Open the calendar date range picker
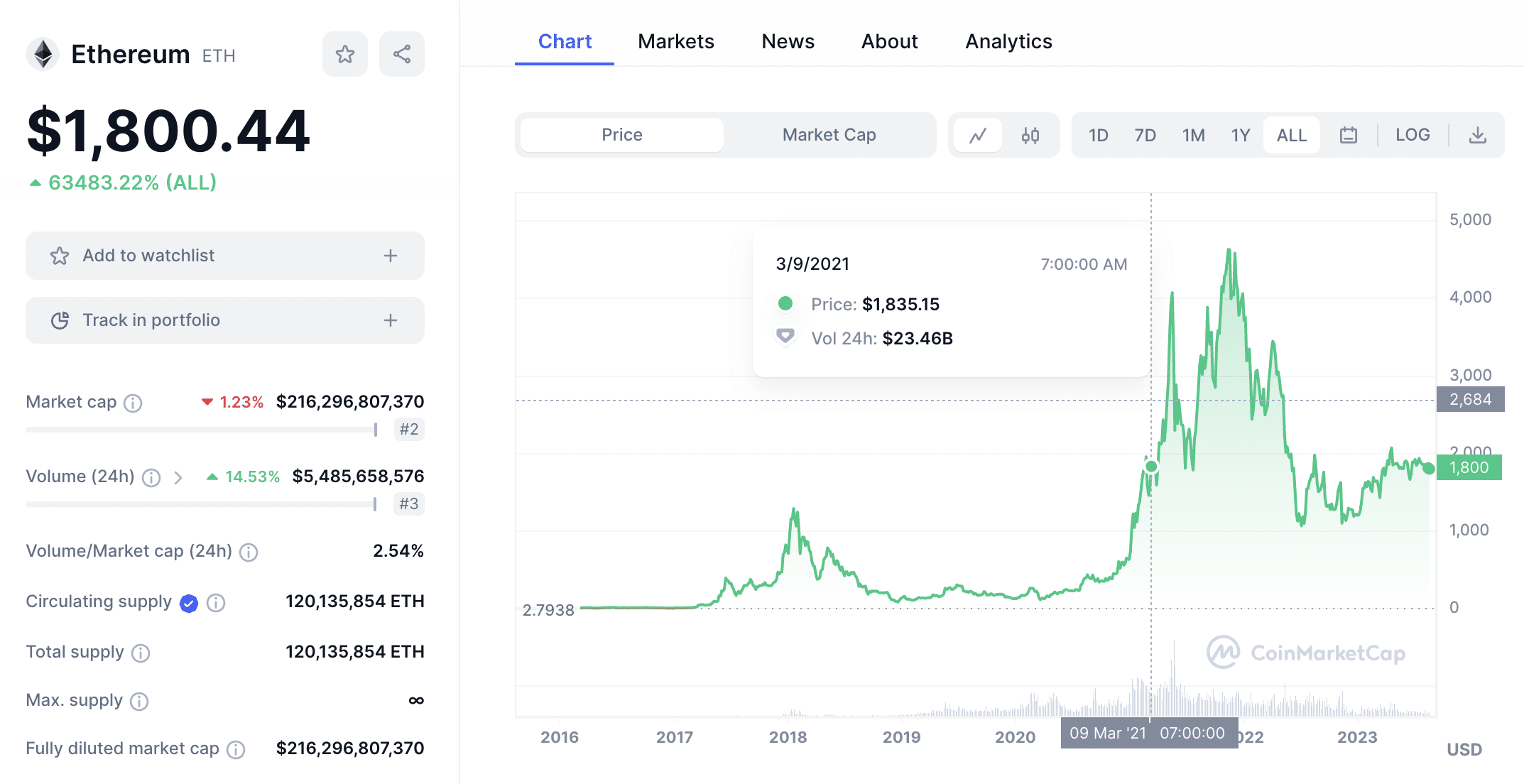 [1349, 135]
